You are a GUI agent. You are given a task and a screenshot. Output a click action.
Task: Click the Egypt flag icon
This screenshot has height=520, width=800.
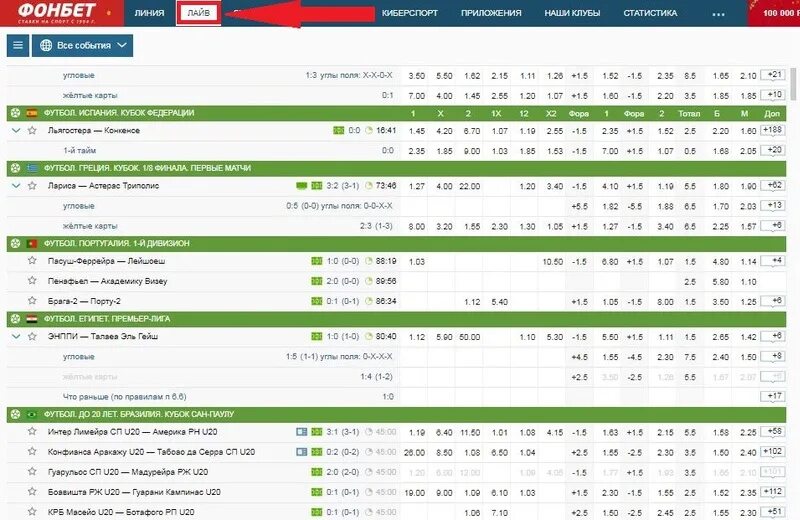[x=32, y=319]
